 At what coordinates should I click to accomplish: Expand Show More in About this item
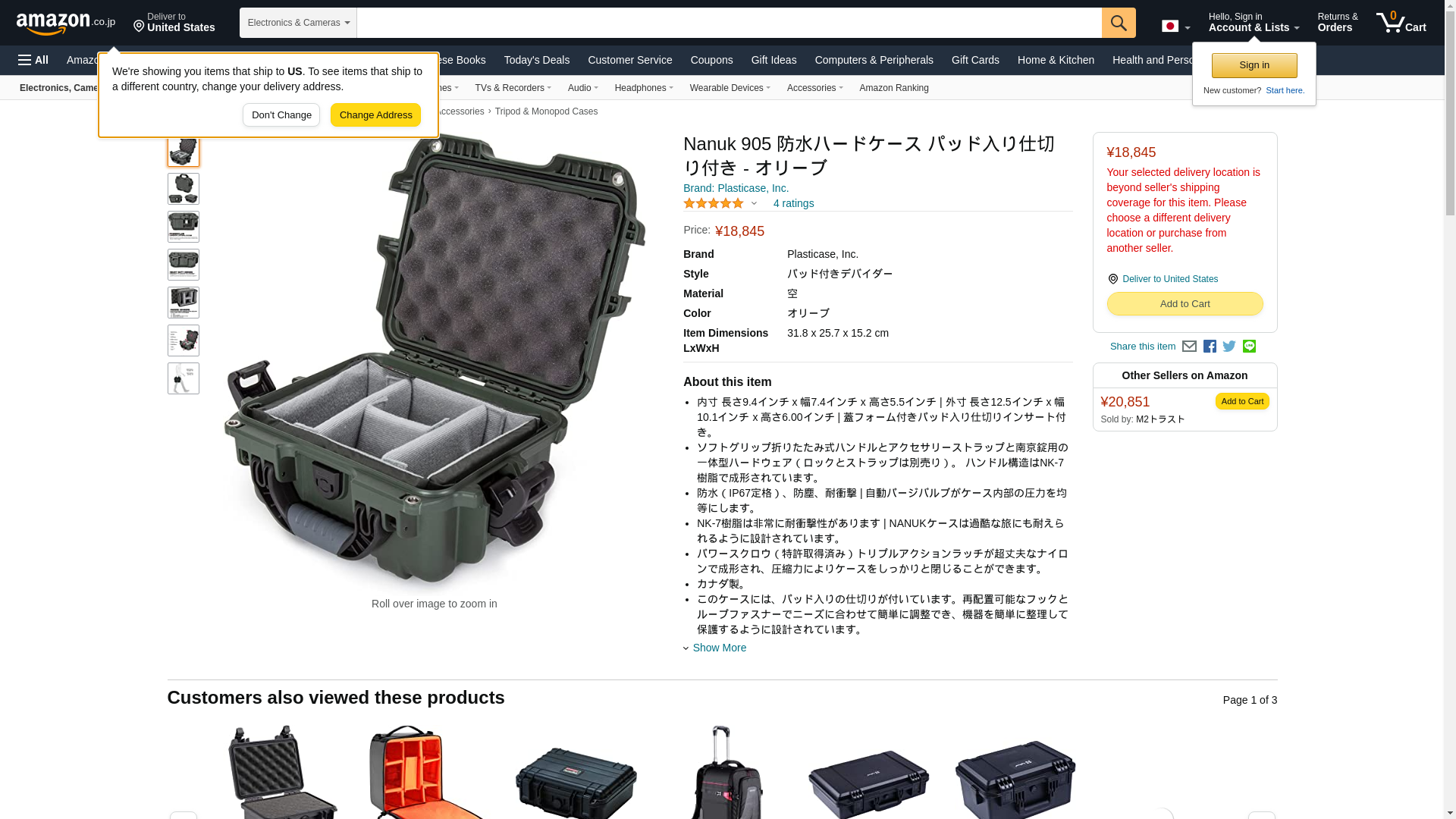[714, 648]
